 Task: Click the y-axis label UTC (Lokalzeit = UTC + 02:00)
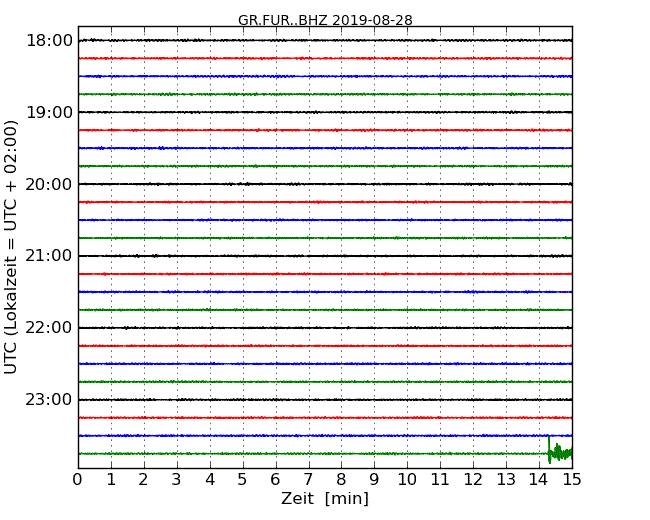pyautogui.click(x=11, y=247)
